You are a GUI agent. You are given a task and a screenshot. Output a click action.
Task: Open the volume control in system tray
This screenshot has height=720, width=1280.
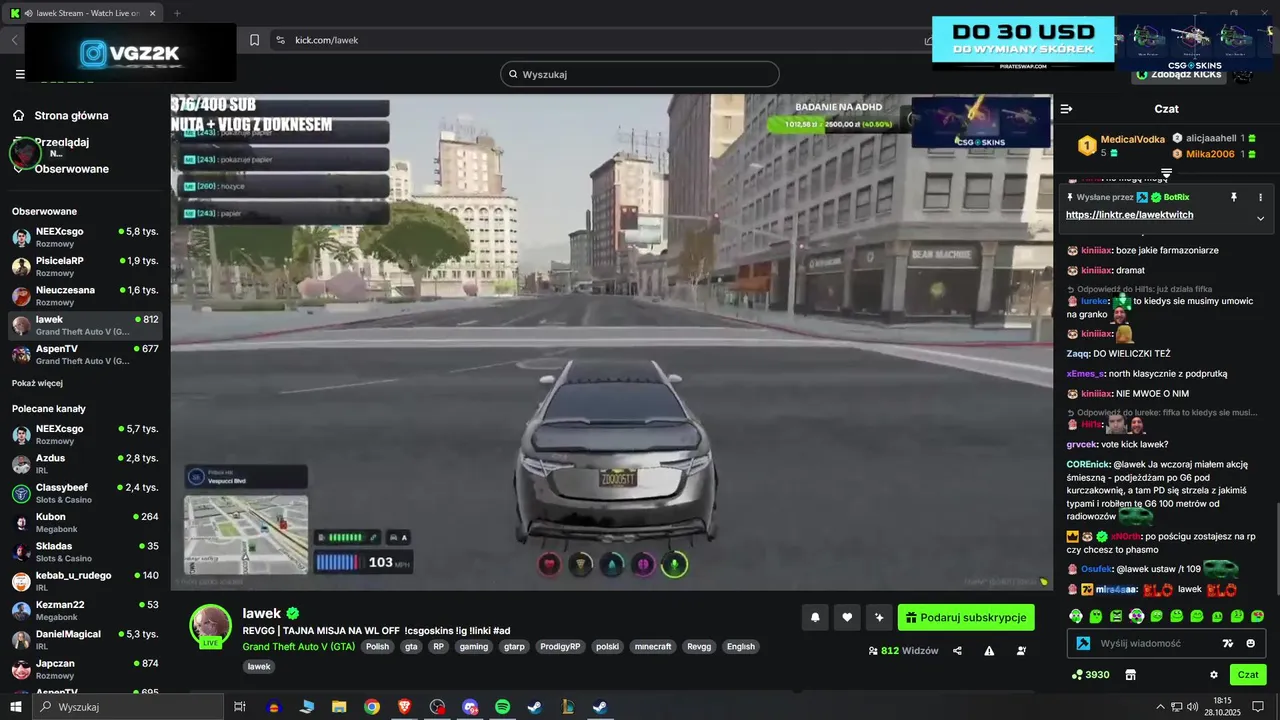click(1192, 707)
